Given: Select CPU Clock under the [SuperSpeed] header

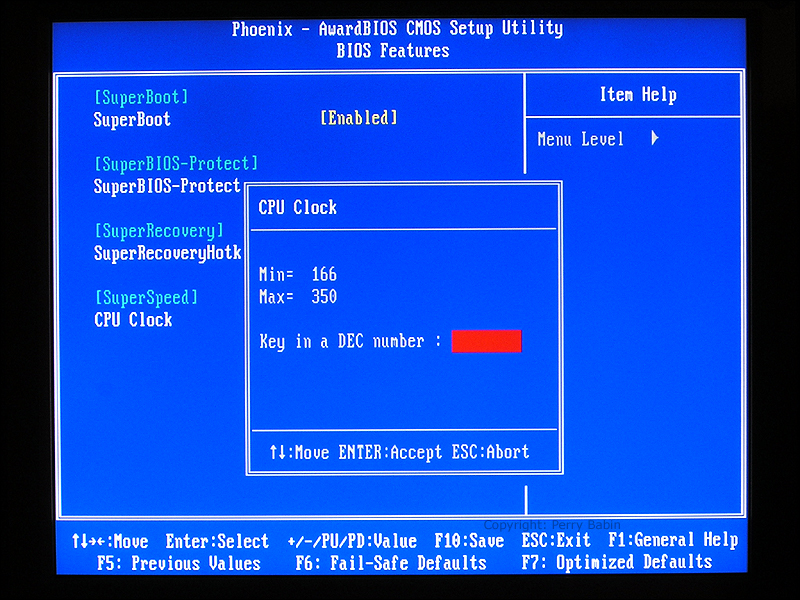Looking at the screenshot, I should 133,320.
